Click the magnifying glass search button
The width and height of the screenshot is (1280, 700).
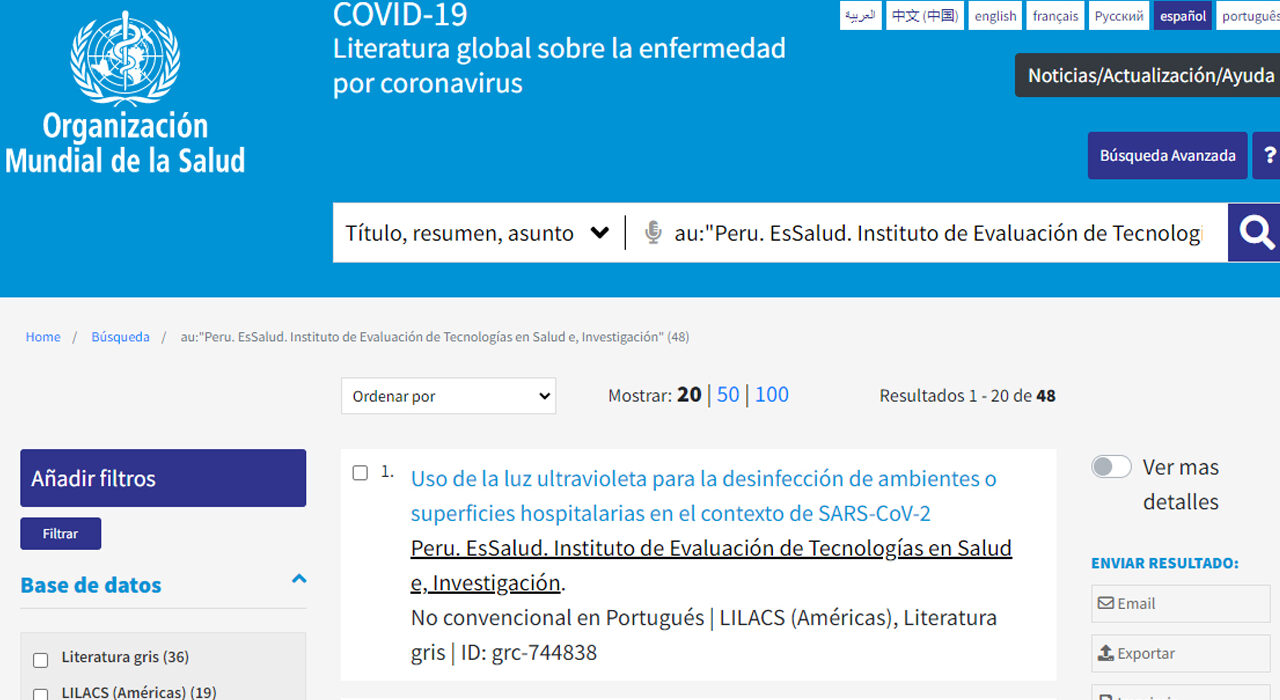click(x=1255, y=233)
